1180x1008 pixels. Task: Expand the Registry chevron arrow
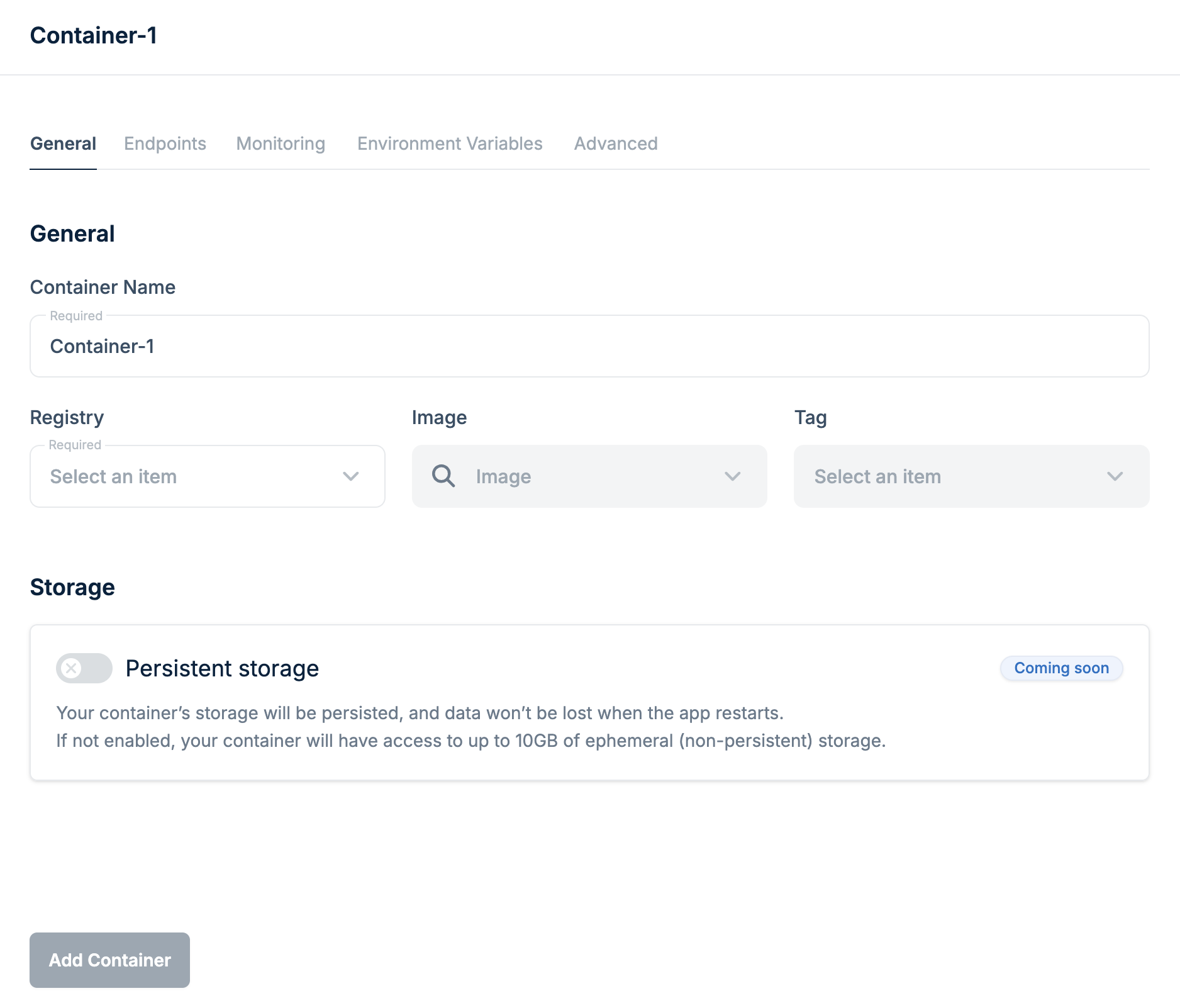(x=350, y=476)
